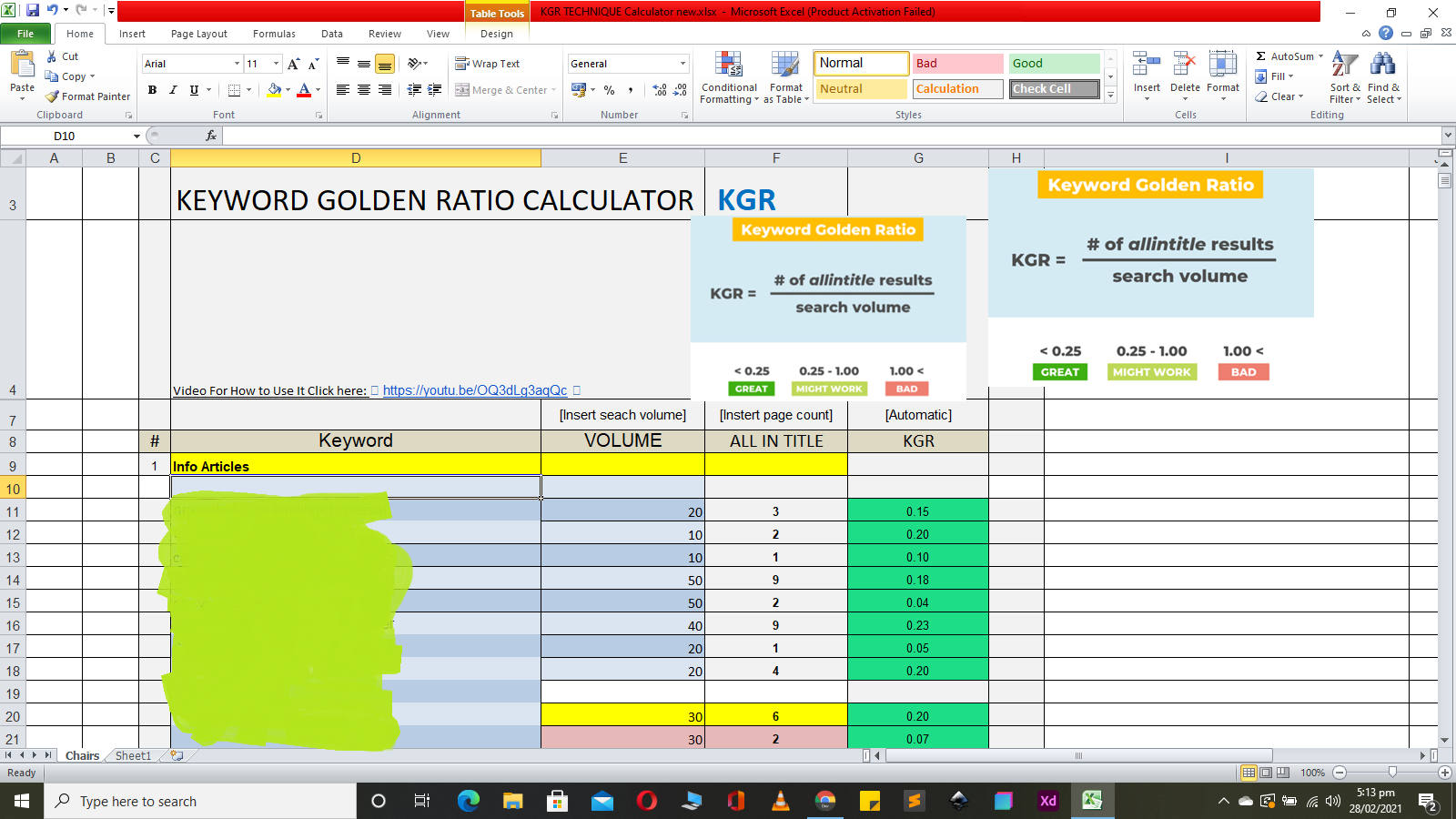Image resolution: width=1456 pixels, height=819 pixels.
Task: Toggle underline formatting
Action: pos(193,90)
